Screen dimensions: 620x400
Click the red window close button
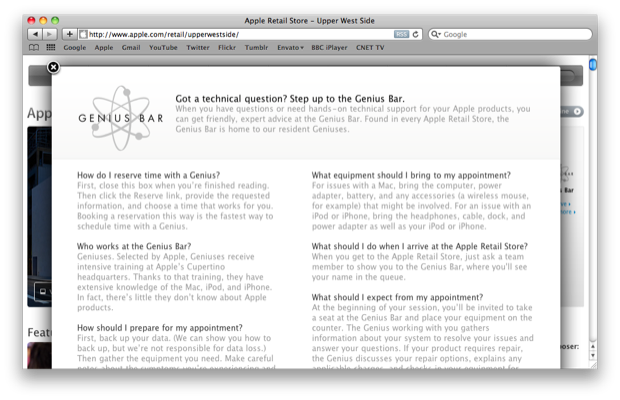click(31, 21)
